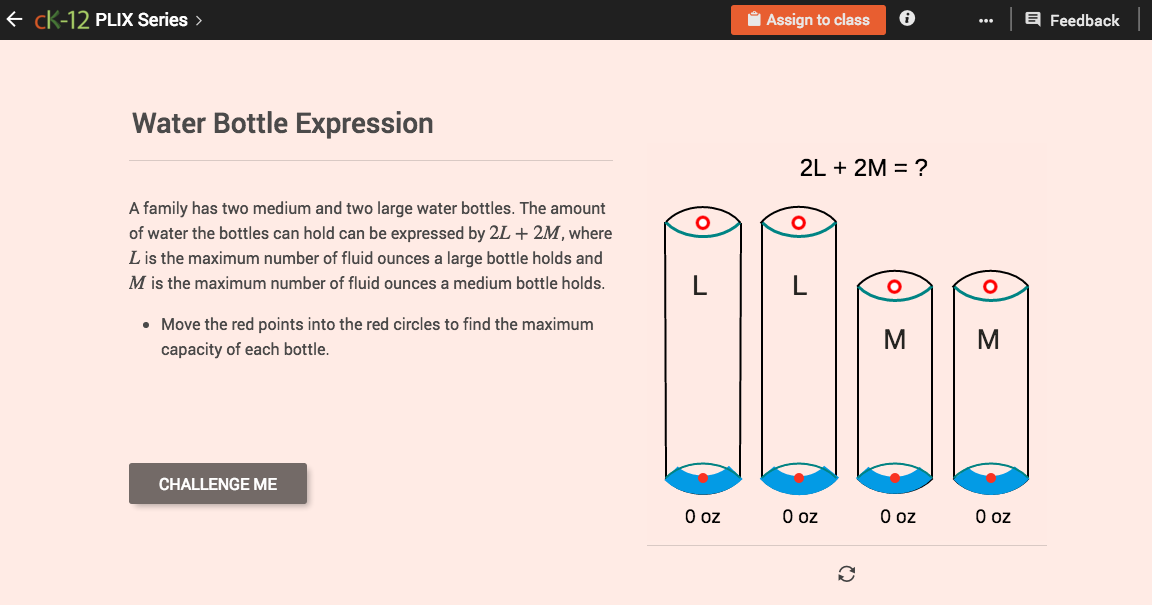Reset the simulation with the refresh icon
This screenshot has width=1152, height=605.
pyautogui.click(x=846, y=574)
